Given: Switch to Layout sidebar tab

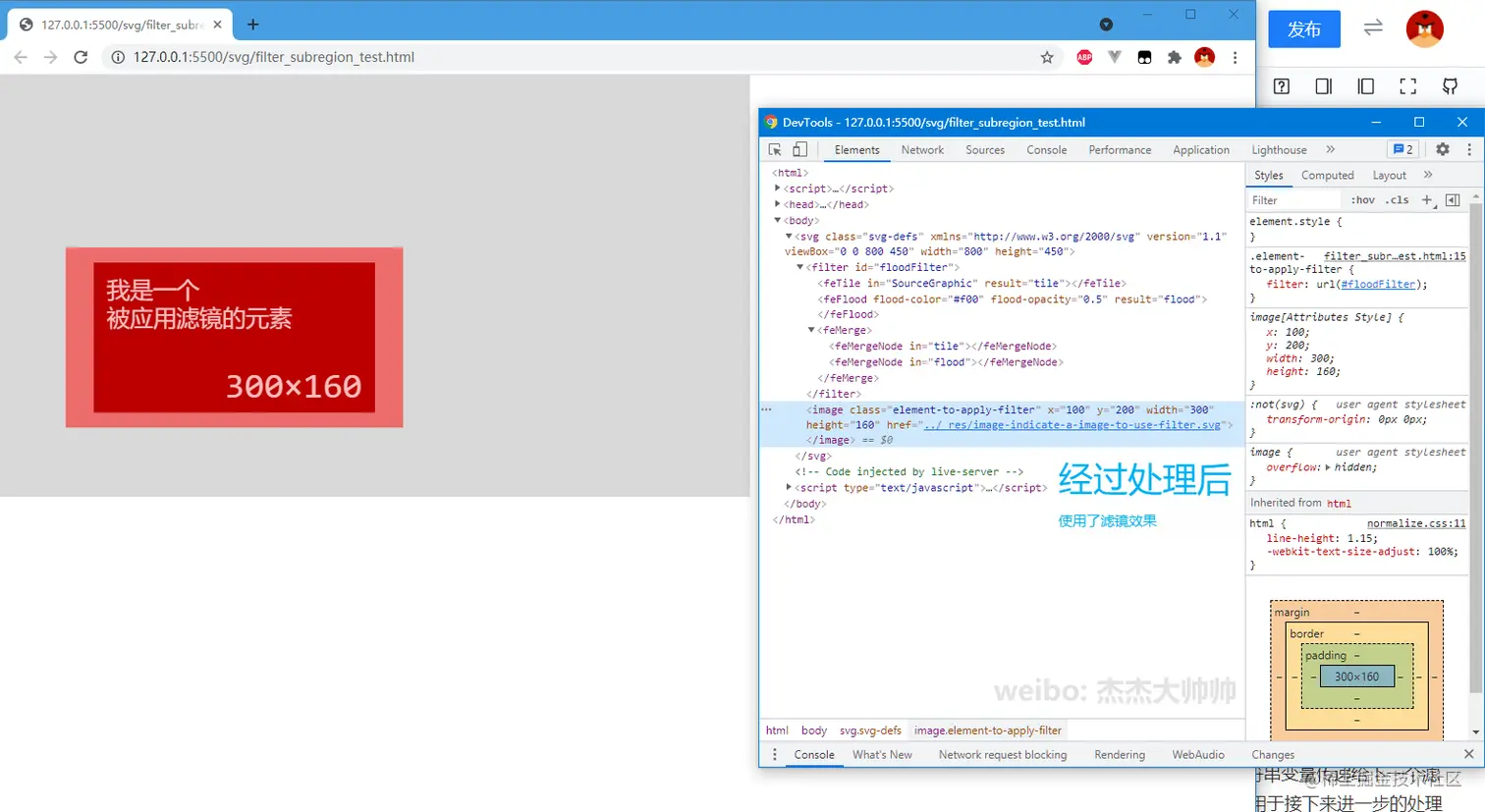Looking at the screenshot, I should [x=1390, y=175].
